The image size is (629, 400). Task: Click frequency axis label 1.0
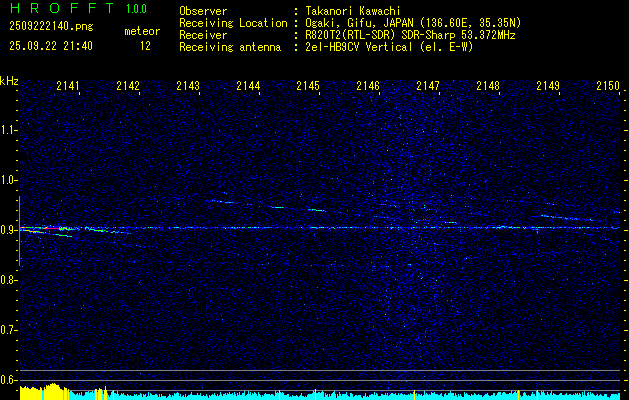(x=7, y=180)
